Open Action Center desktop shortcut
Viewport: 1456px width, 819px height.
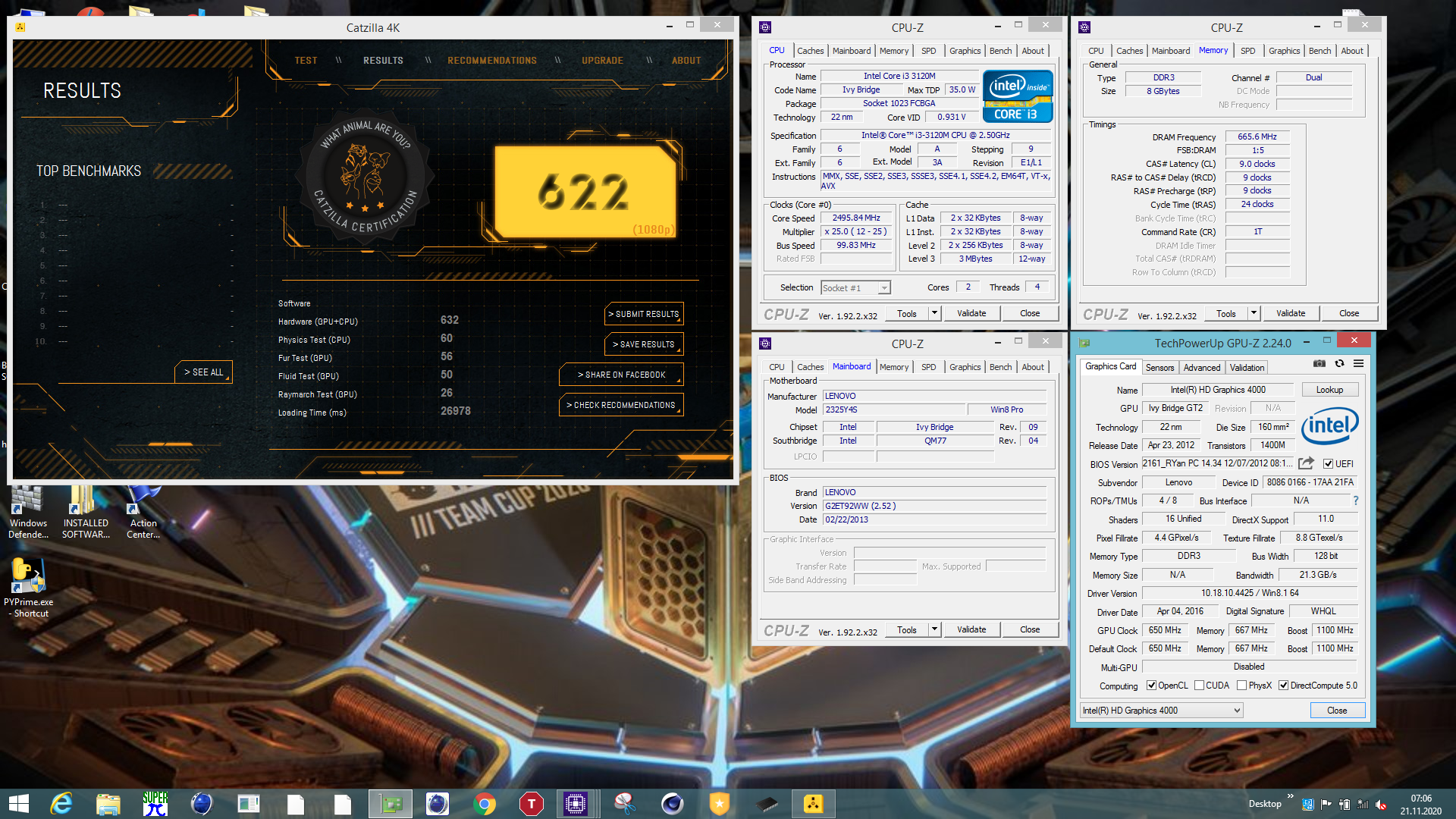143,513
